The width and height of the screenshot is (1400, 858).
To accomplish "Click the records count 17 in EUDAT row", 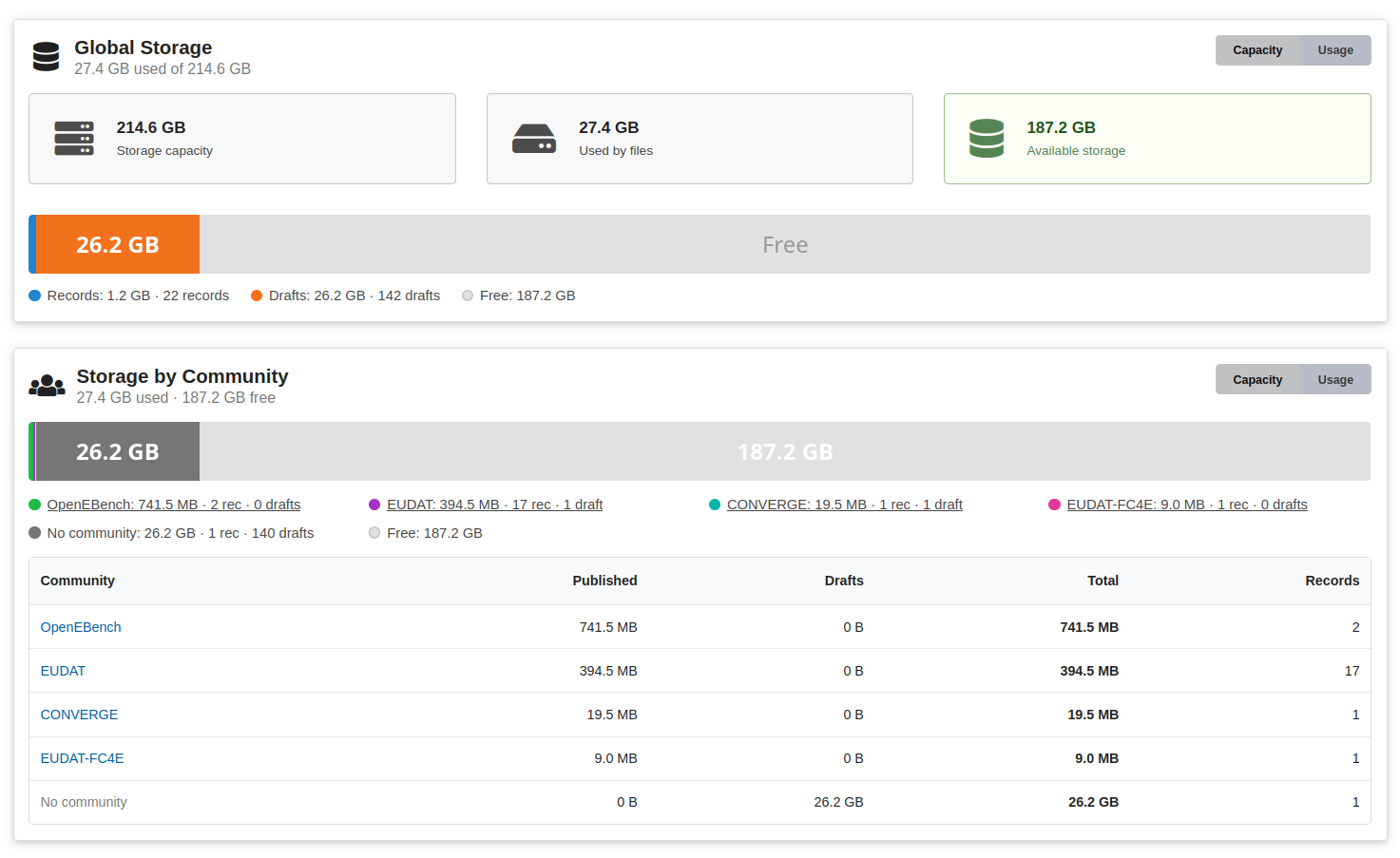I will click(x=1352, y=671).
